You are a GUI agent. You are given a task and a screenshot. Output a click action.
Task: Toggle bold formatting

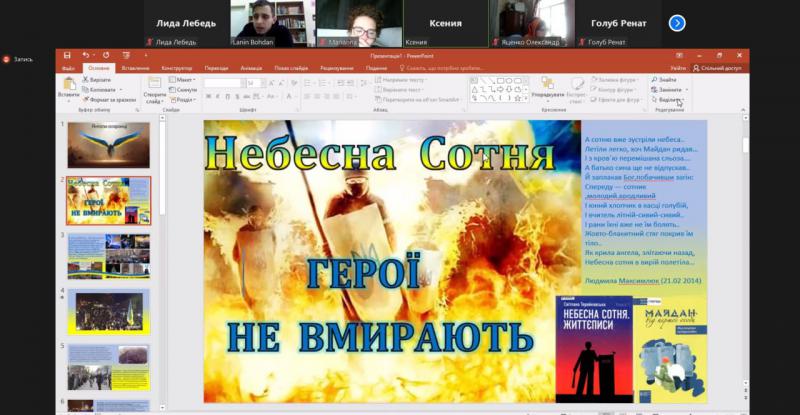(x=209, y=96)
